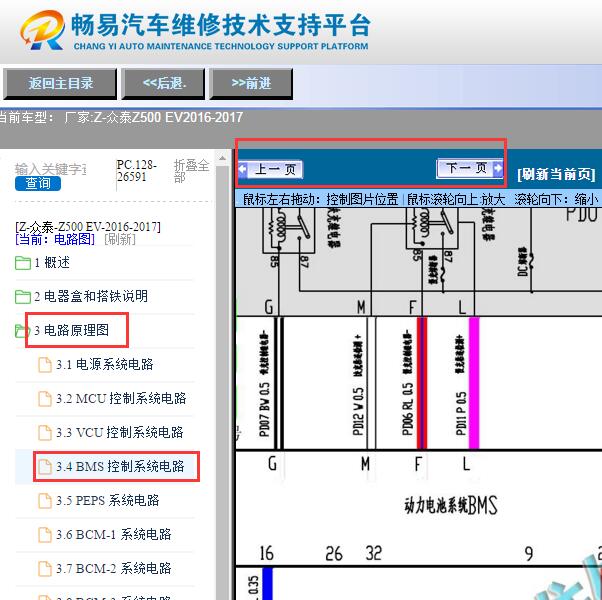This screenshot has height=600, width=602.
Task: Click folder icon beside 2 电器盒和搭铁说明
Action: 23,297
